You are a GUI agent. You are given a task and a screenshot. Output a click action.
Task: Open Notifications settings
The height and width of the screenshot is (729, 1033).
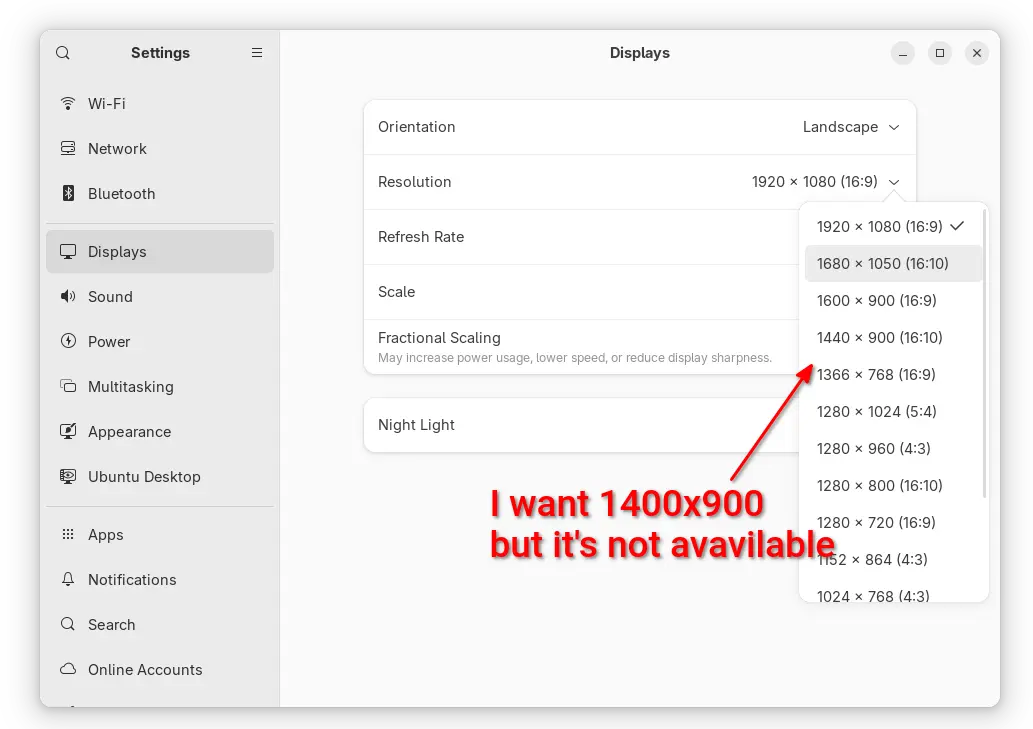[160, 579]
